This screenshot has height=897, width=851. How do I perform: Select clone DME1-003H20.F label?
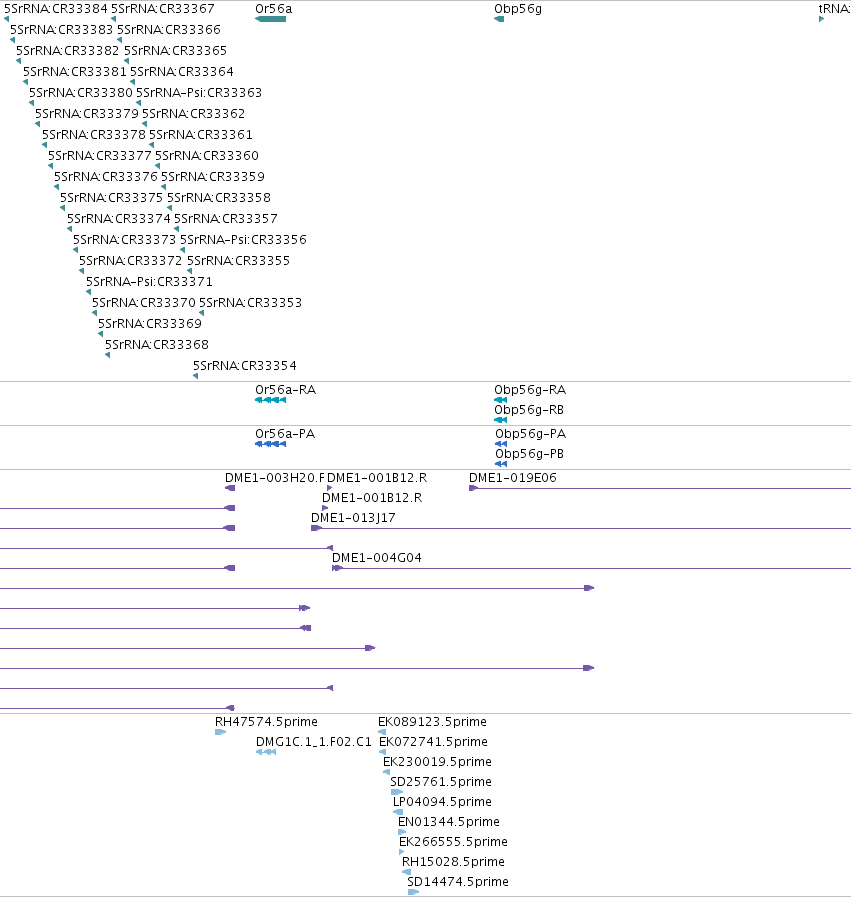(275, 478)
